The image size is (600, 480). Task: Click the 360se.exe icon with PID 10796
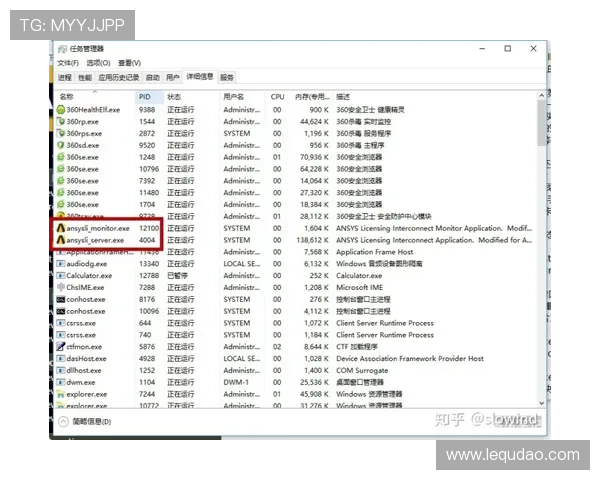coord(60,169)
